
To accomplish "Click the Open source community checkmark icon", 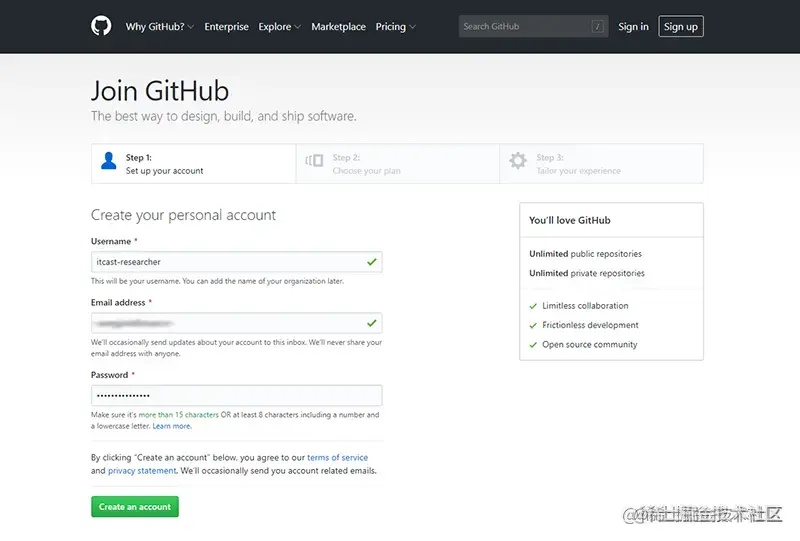I will [533, 345].
